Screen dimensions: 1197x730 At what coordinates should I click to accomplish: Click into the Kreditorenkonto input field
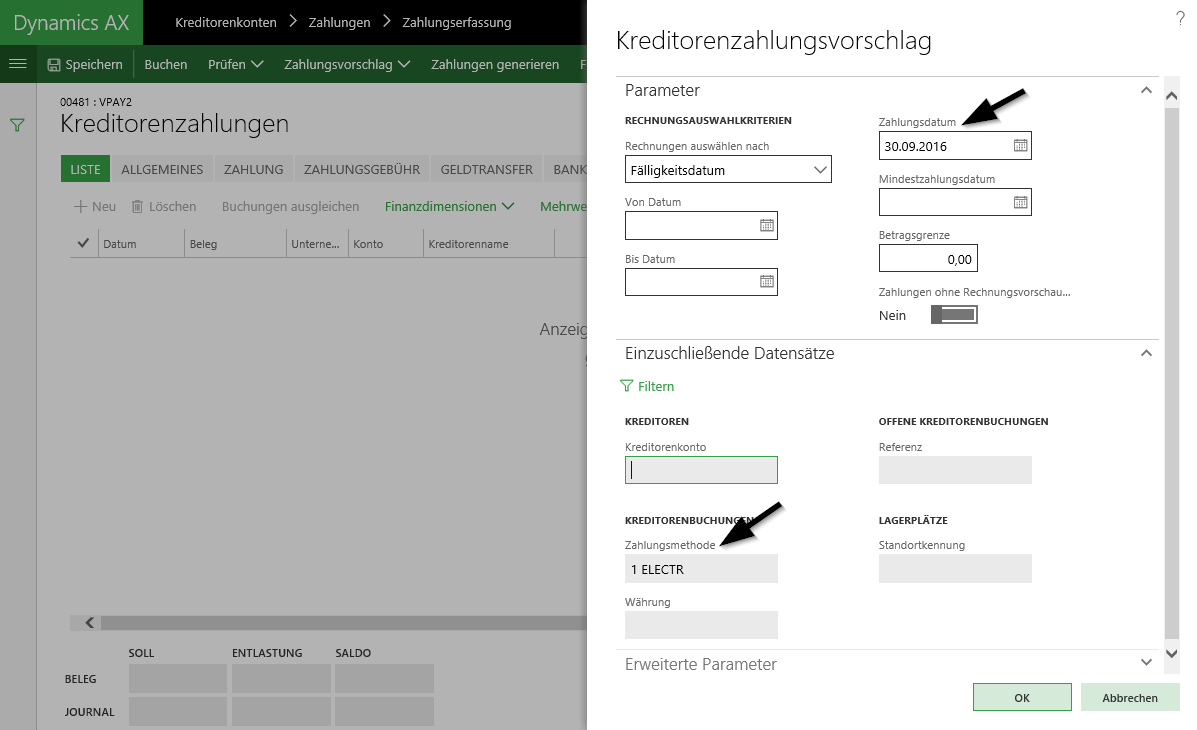point(701,471)
